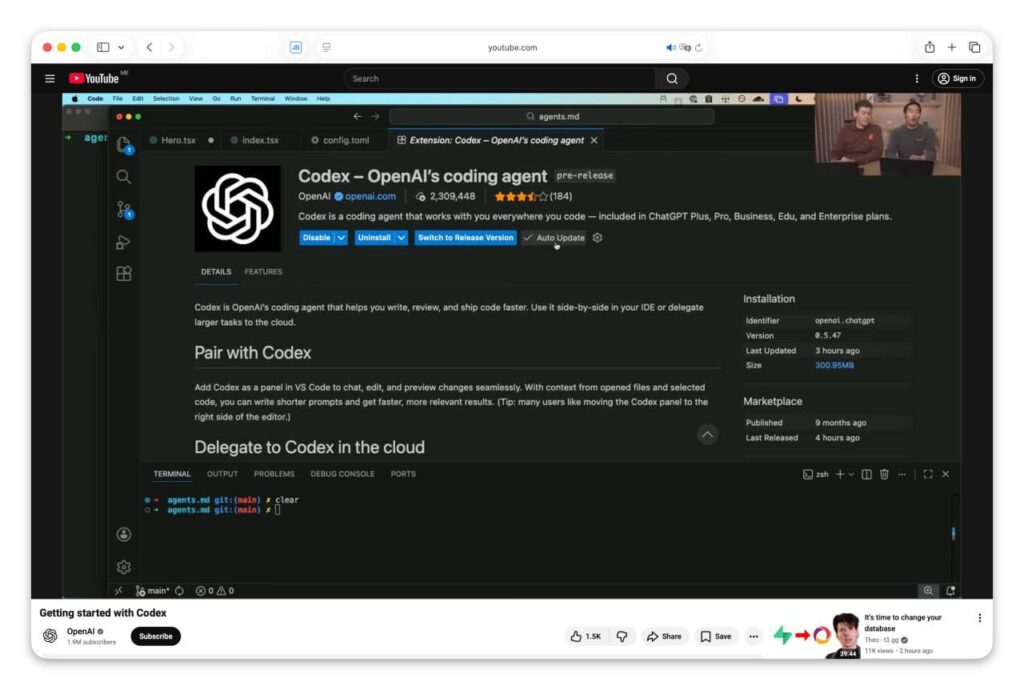Open the YouTube hamburger menu
Viewport: 1024px width, 690px height.
pos(49,78)
